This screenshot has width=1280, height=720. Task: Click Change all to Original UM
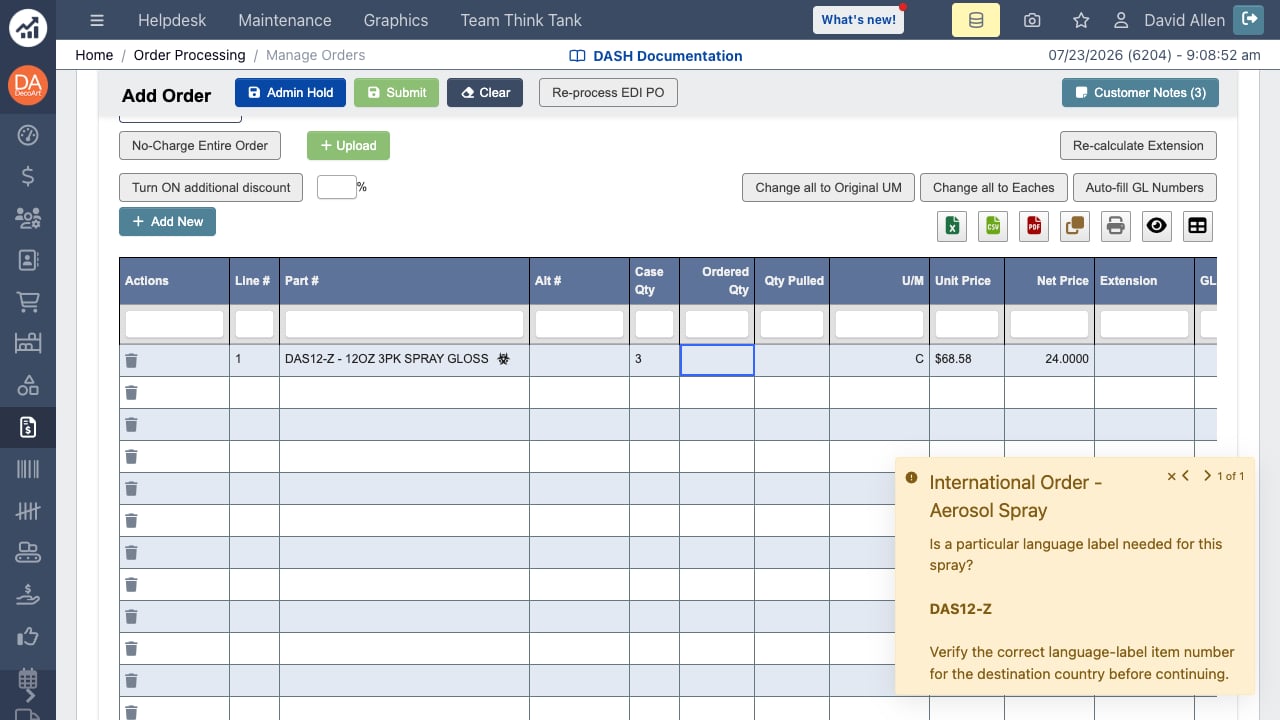coord(828,187)
